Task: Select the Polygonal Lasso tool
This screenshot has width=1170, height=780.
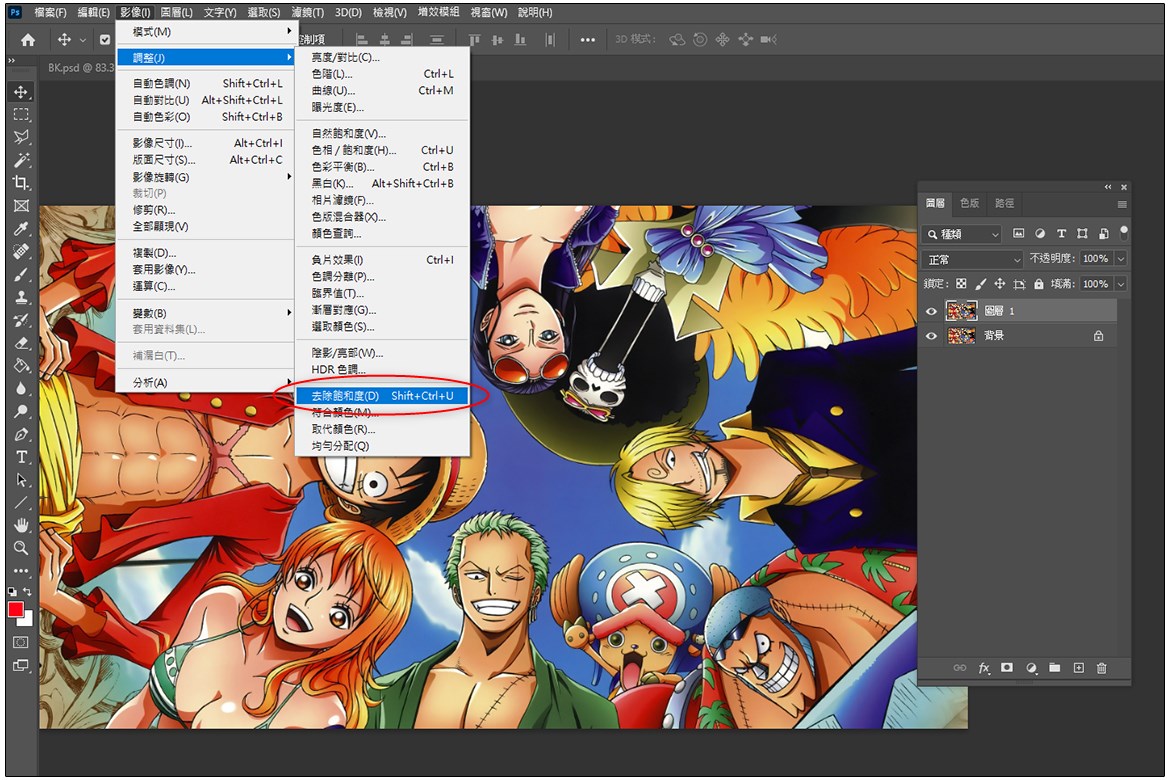Action: (x=21, y=137)
